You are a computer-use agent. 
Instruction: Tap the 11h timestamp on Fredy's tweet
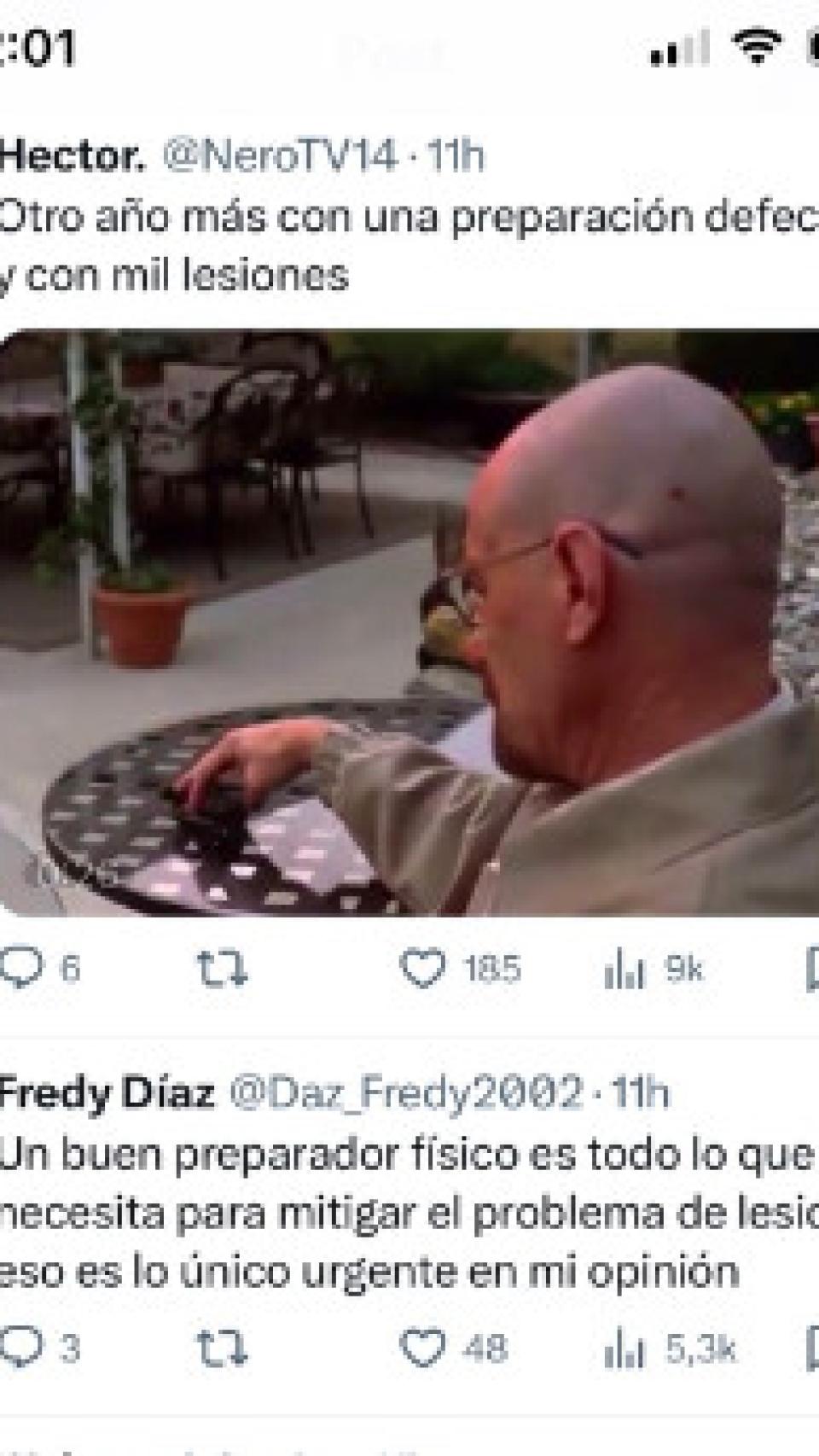pos(642,1093)
